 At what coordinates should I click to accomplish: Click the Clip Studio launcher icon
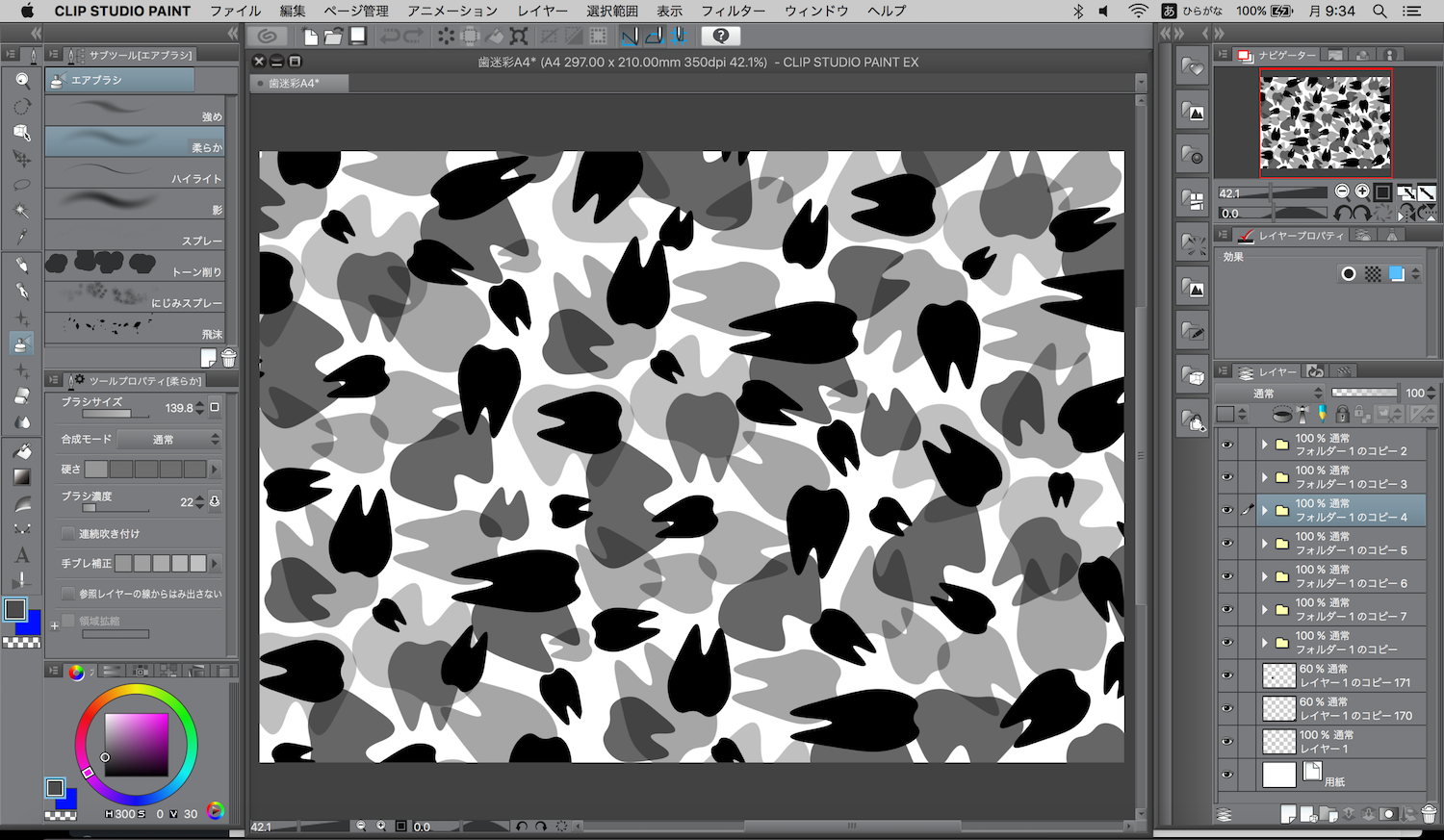pos(268,36)
